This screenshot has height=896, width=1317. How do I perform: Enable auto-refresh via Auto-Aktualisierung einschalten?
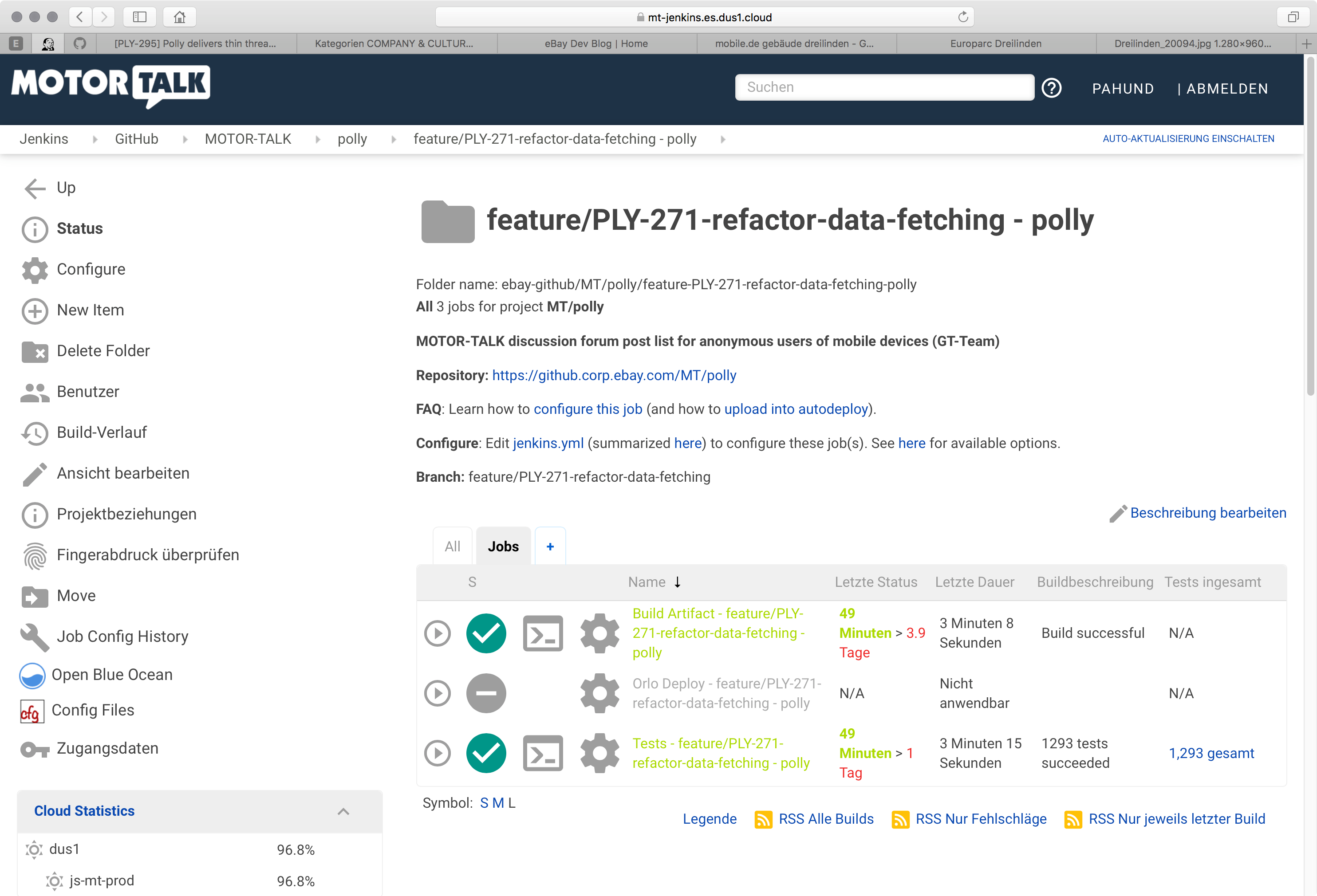pyautogui.click(x=1188, y=139)
